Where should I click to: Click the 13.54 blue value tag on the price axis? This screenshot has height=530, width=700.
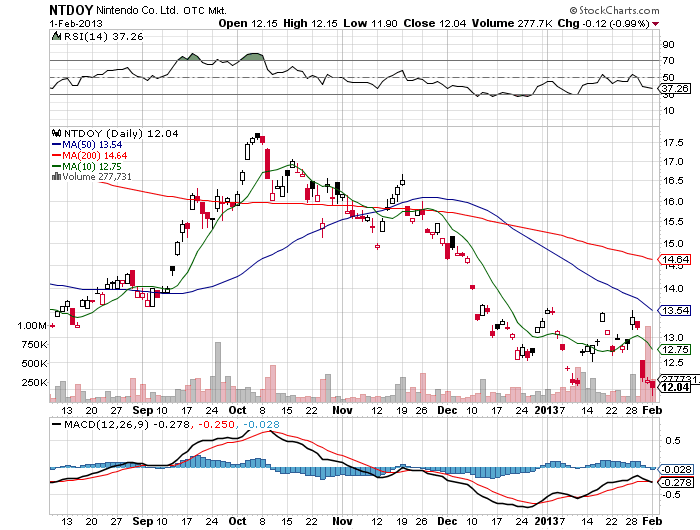point(675,310)
